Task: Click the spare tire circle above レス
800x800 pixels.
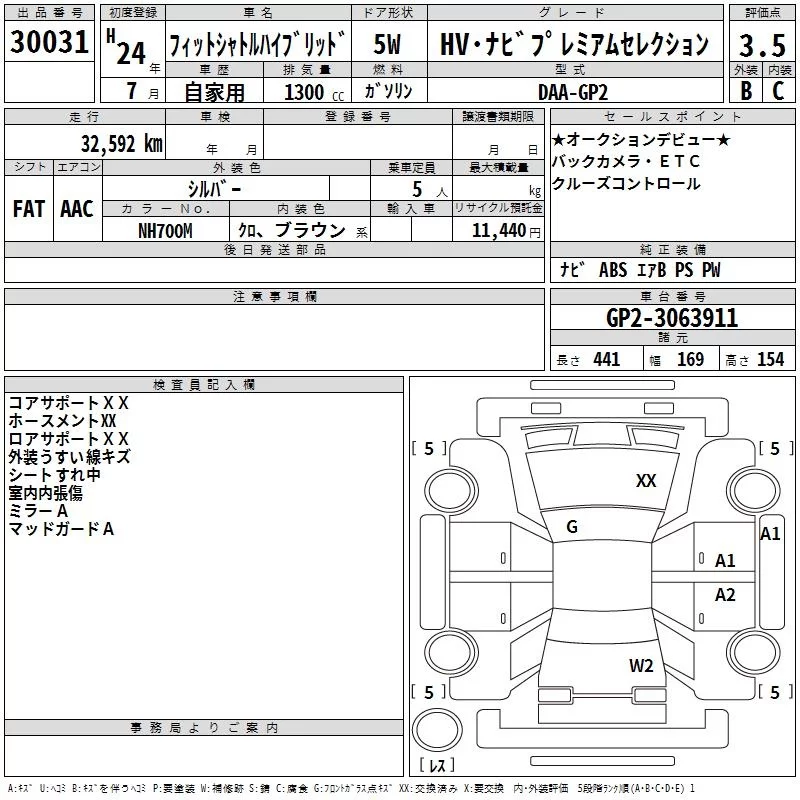Action: point(437,730)
